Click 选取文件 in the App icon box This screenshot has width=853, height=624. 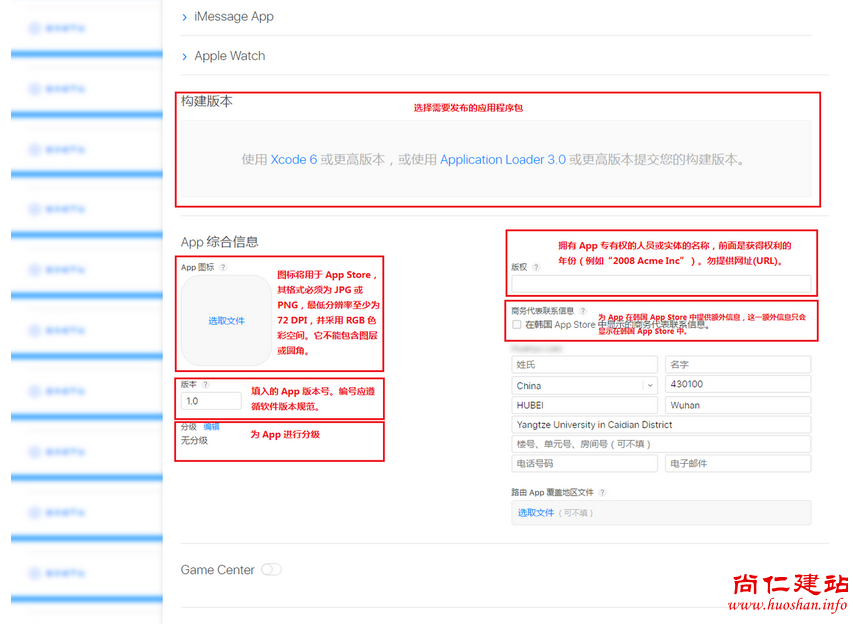[226, 320]
